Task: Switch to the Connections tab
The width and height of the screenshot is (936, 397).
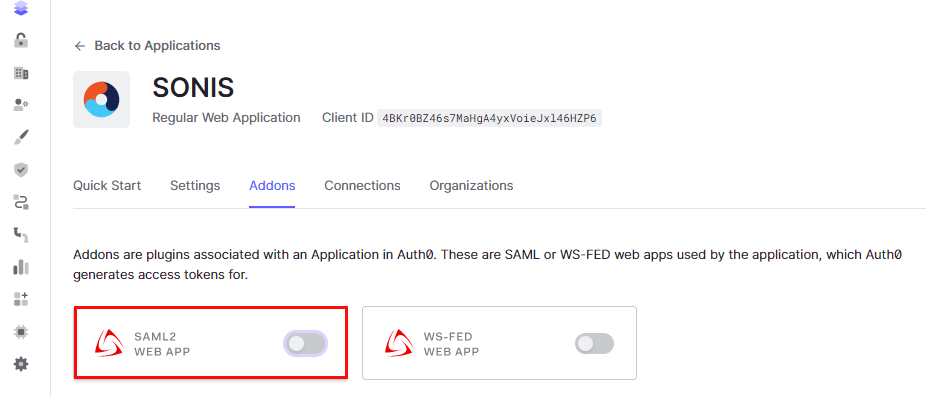Action: 362,186
